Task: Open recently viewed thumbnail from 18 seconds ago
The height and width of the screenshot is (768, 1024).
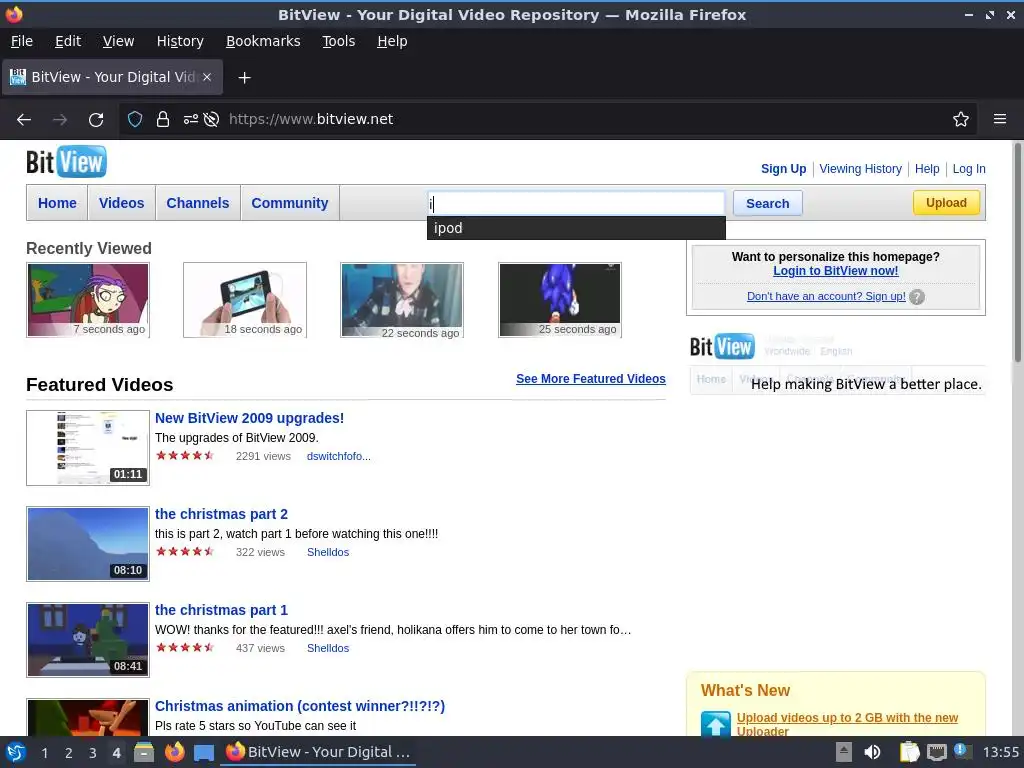Action: point(245,300)
